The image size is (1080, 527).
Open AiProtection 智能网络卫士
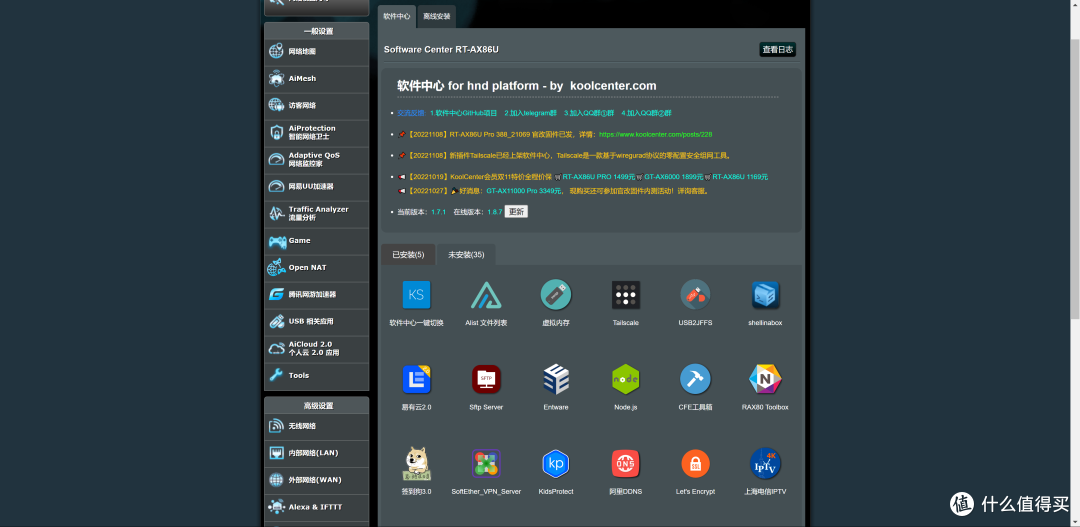317,132
